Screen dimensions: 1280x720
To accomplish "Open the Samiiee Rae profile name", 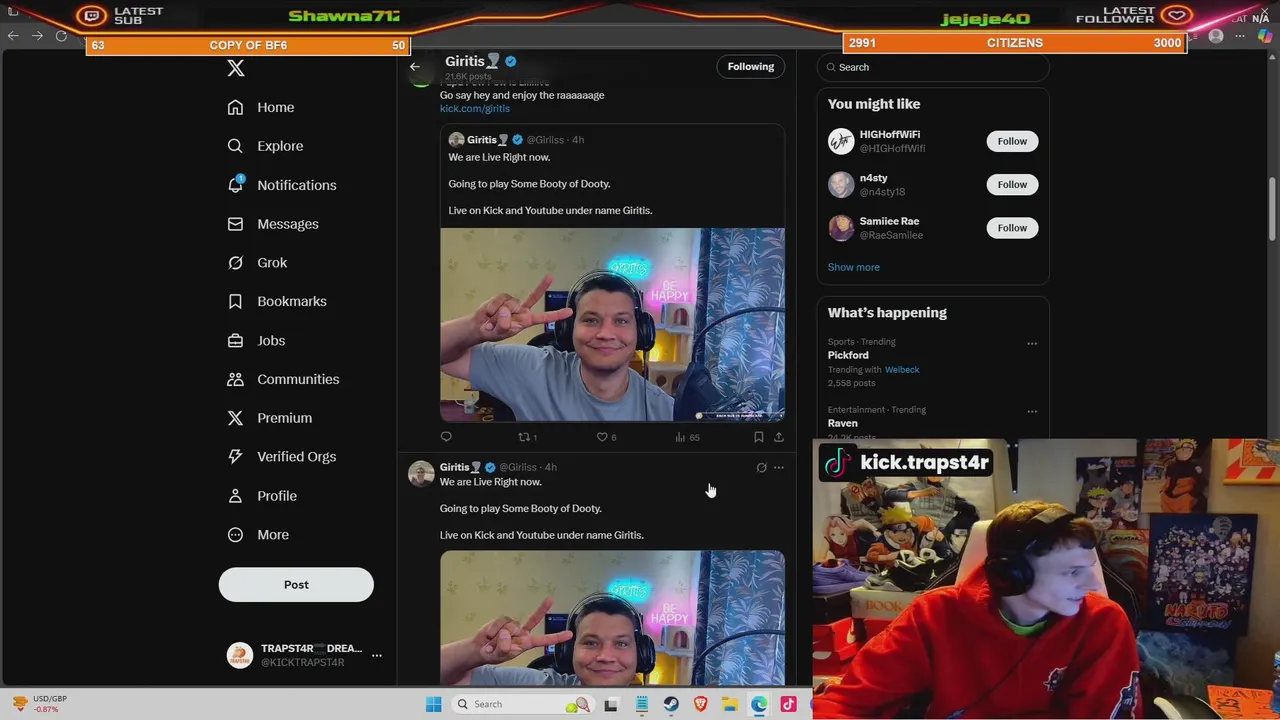I will 889,221.
